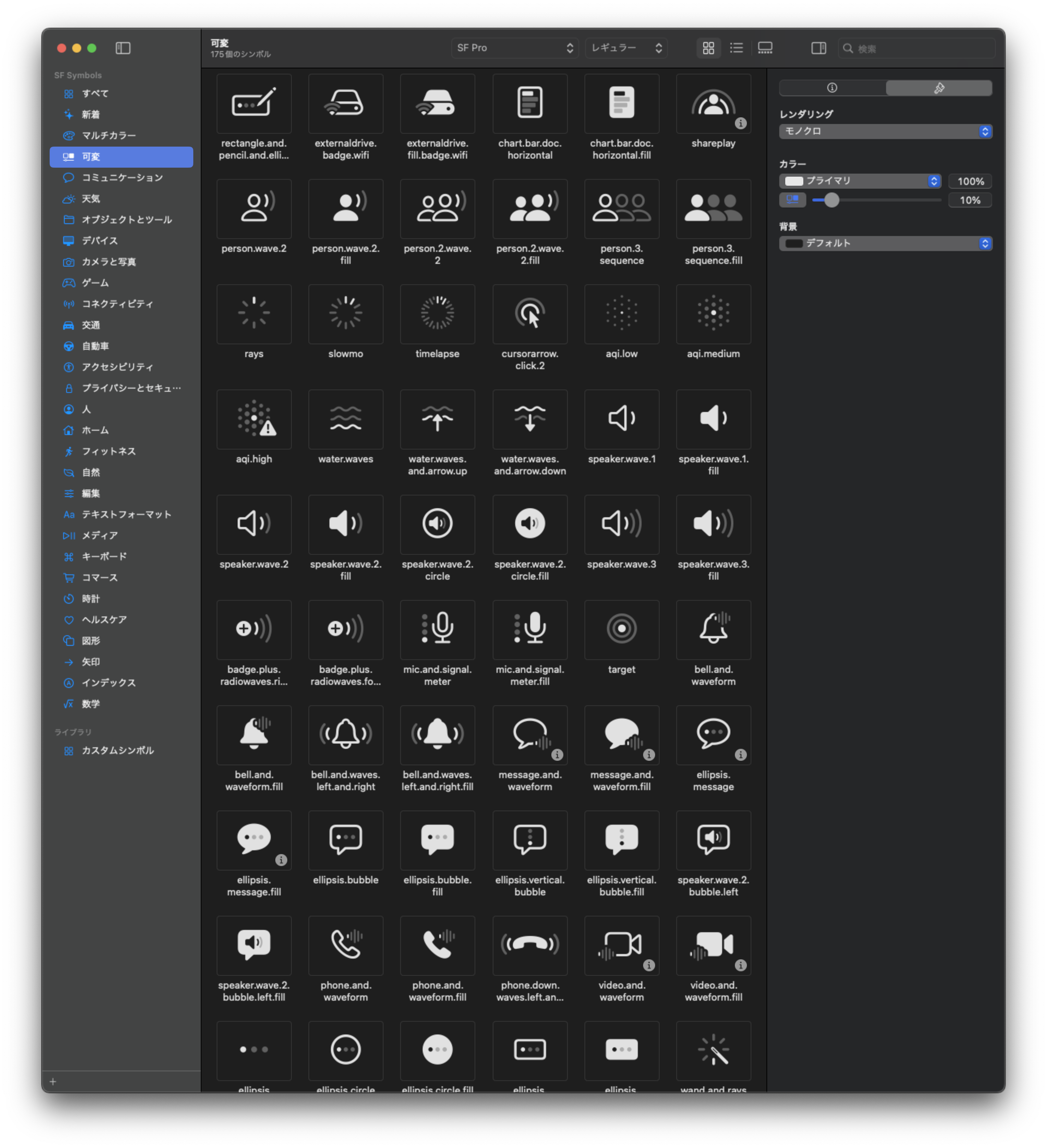The image size is (1047, 1148).
Task: Open the 背景 デフォルト dropdown
Action: pos(885,244)
